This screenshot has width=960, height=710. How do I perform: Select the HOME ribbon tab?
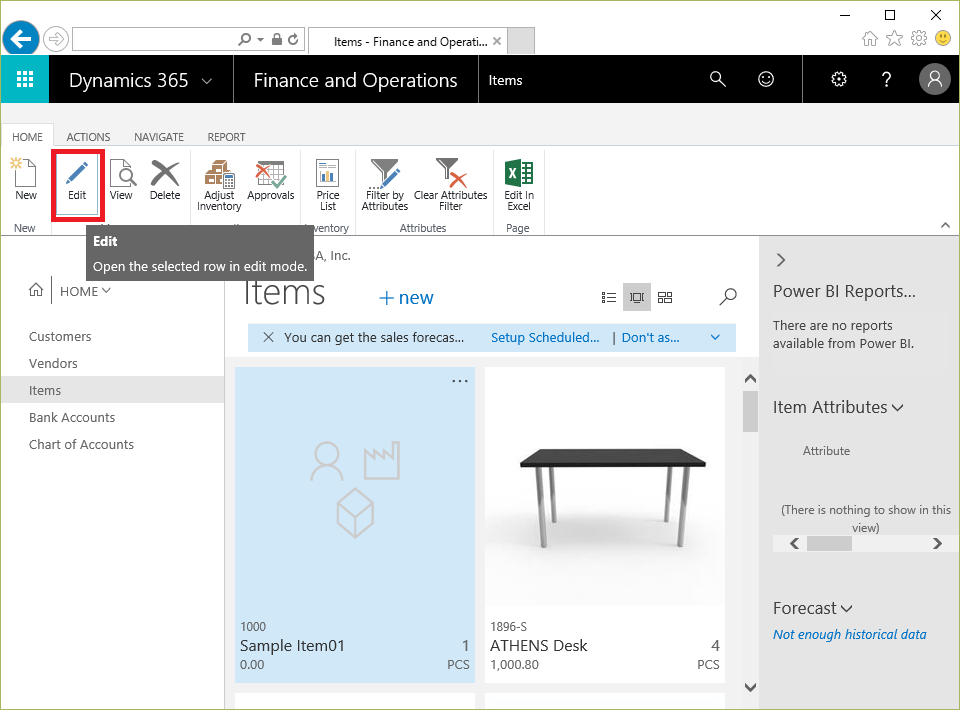28,136
